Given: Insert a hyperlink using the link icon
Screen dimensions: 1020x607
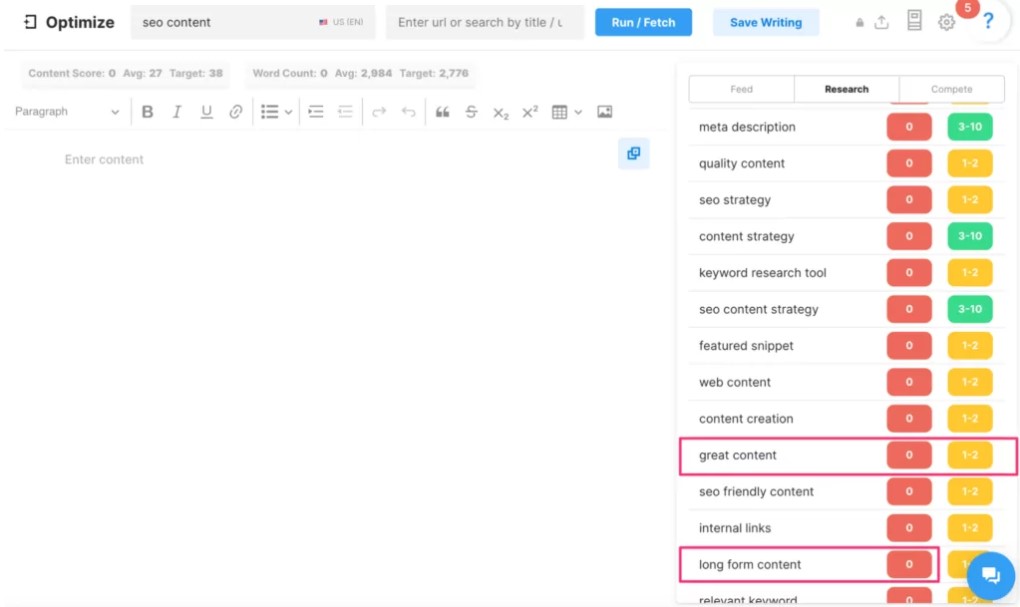Looking at the screenshot, I should click(x=236, y=111).
